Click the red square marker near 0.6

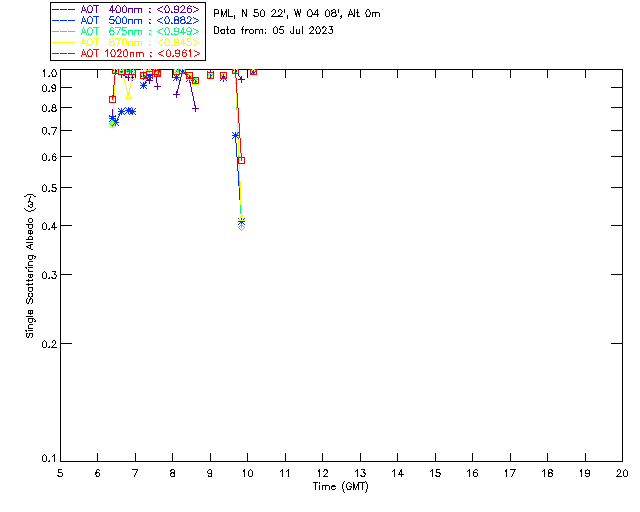241,160
